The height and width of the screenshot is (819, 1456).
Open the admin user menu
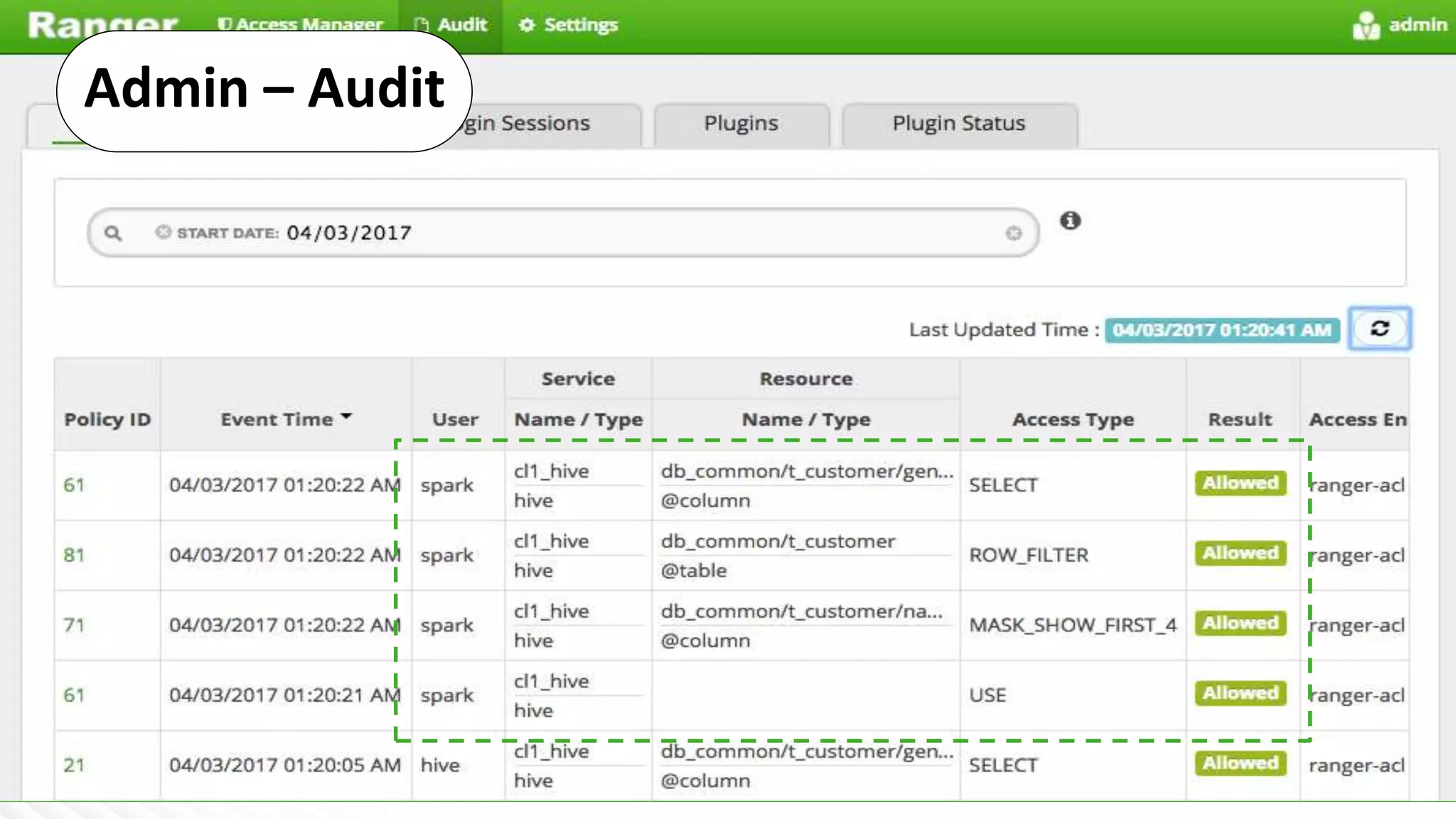point(1399,26)
